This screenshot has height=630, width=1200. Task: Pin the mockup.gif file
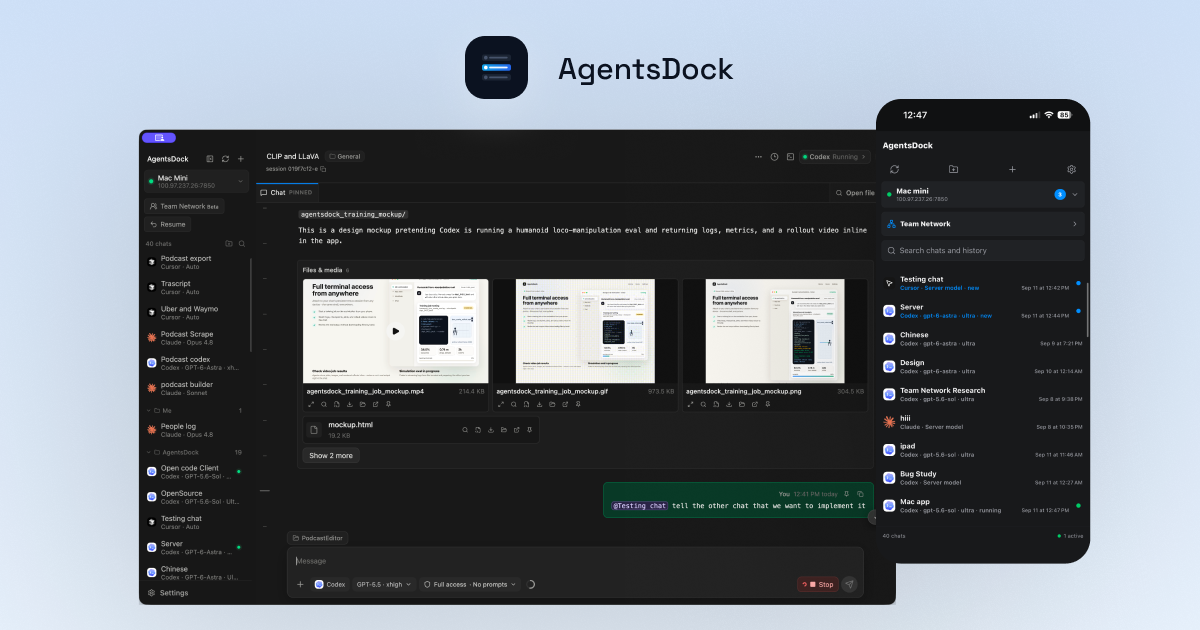click(x=578, y=404)
